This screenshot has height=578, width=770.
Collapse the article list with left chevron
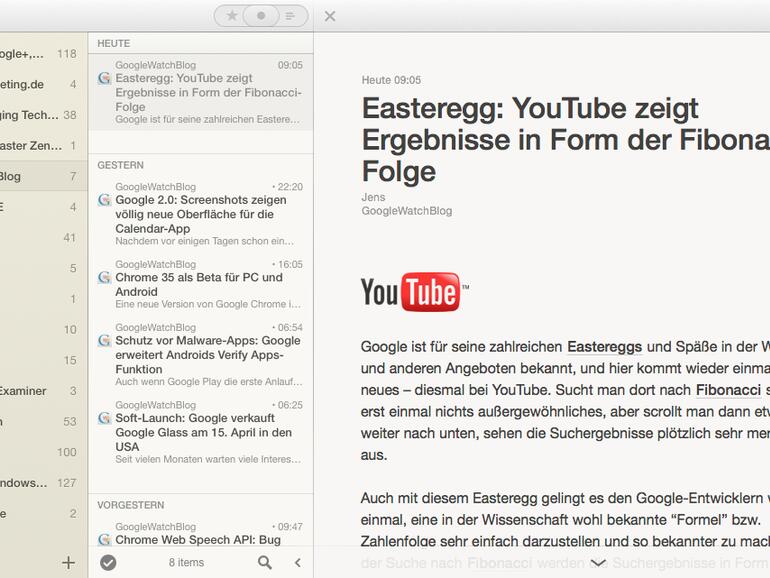(x=298, y=563)
